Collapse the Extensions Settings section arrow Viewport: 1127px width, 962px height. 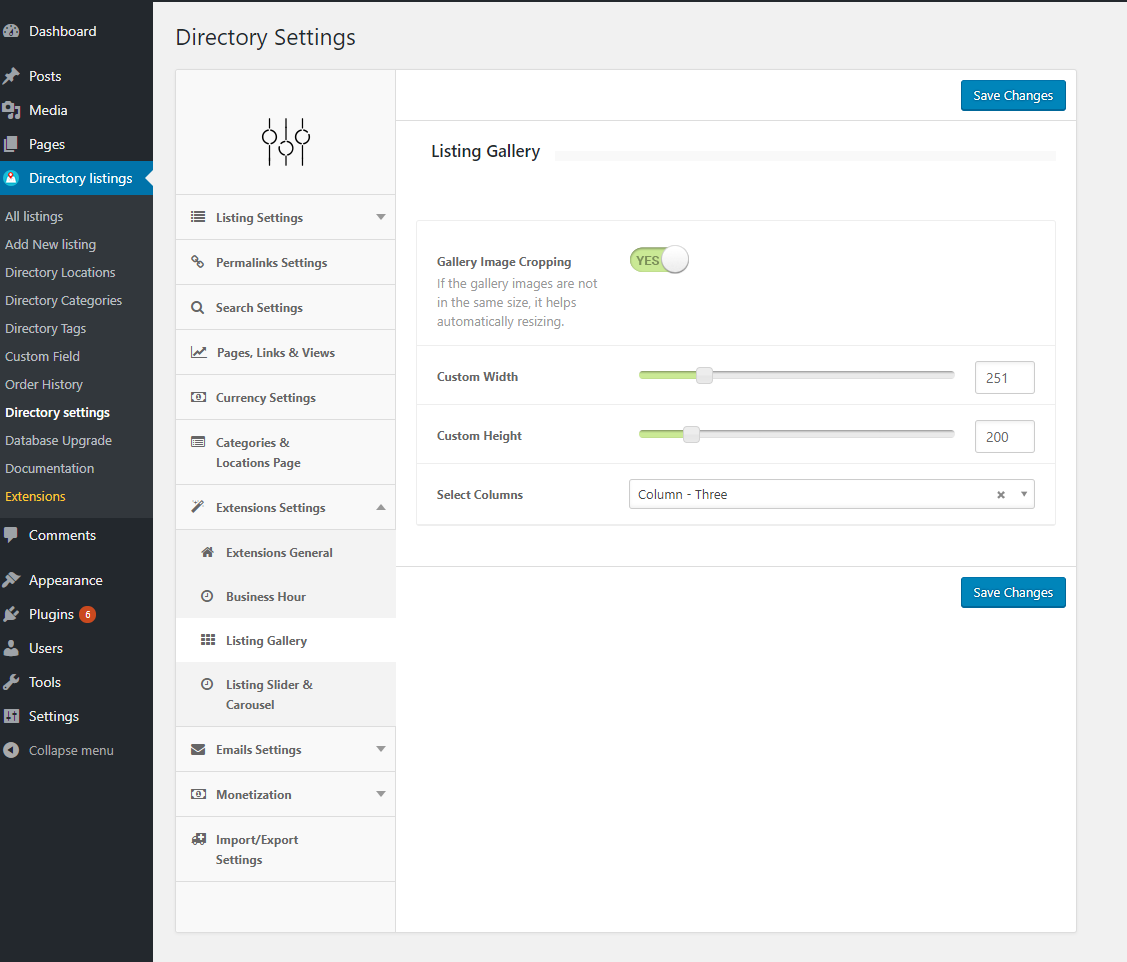[380, 508]
